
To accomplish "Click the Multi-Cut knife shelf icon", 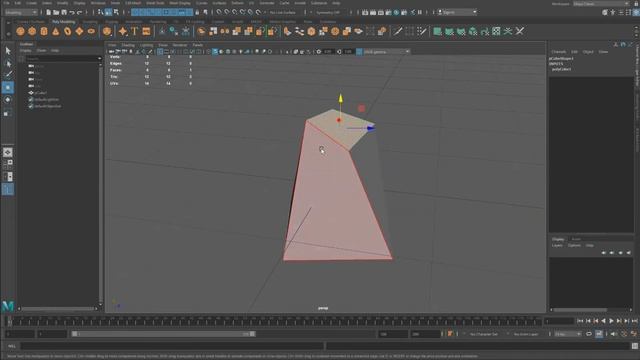I will pyautogui.click(x=398, y=31).
